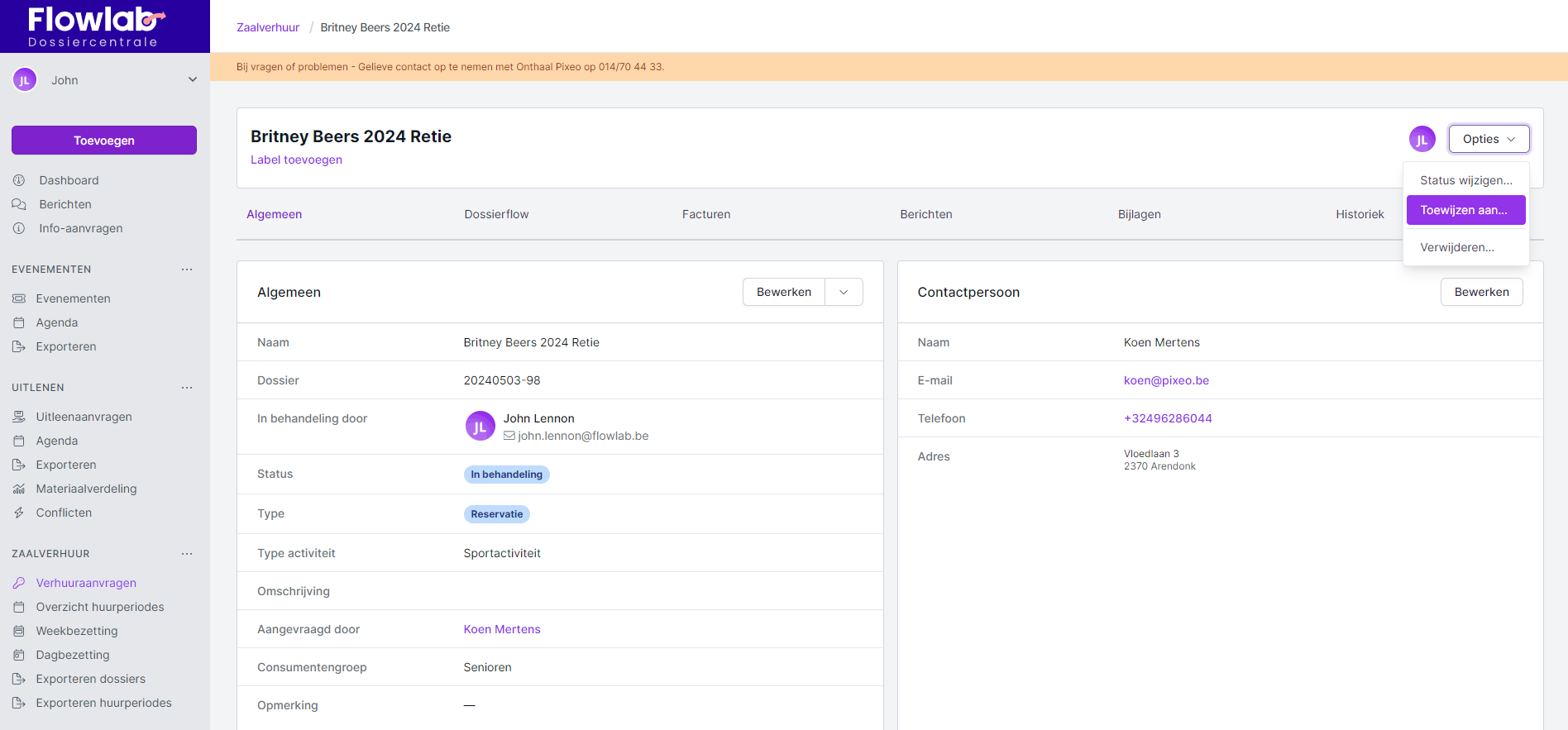Image resolution: width=1568 pixels, height=730 pixels.
Task: Click the Materiaalverdeling icon
Action: click(x=19, y=489)
